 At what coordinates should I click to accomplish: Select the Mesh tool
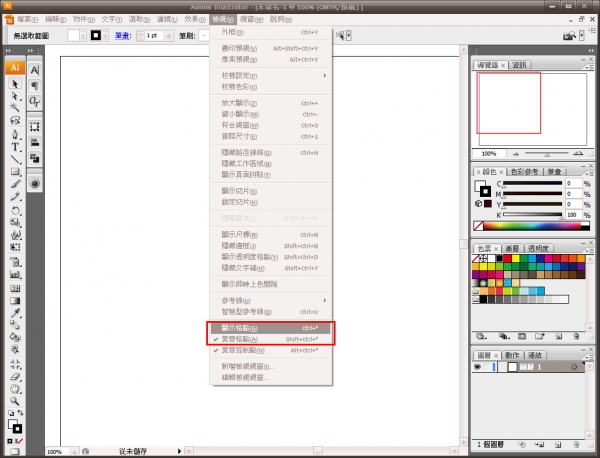click(15, 288)
